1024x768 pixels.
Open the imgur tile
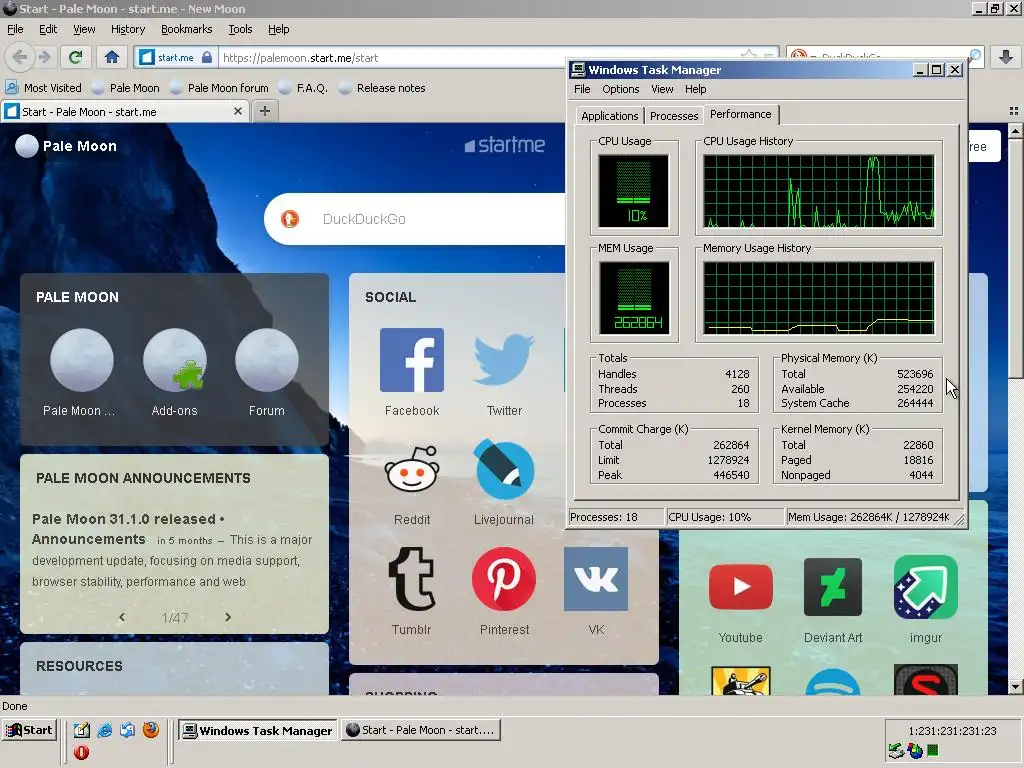click(x=926, y=586)
